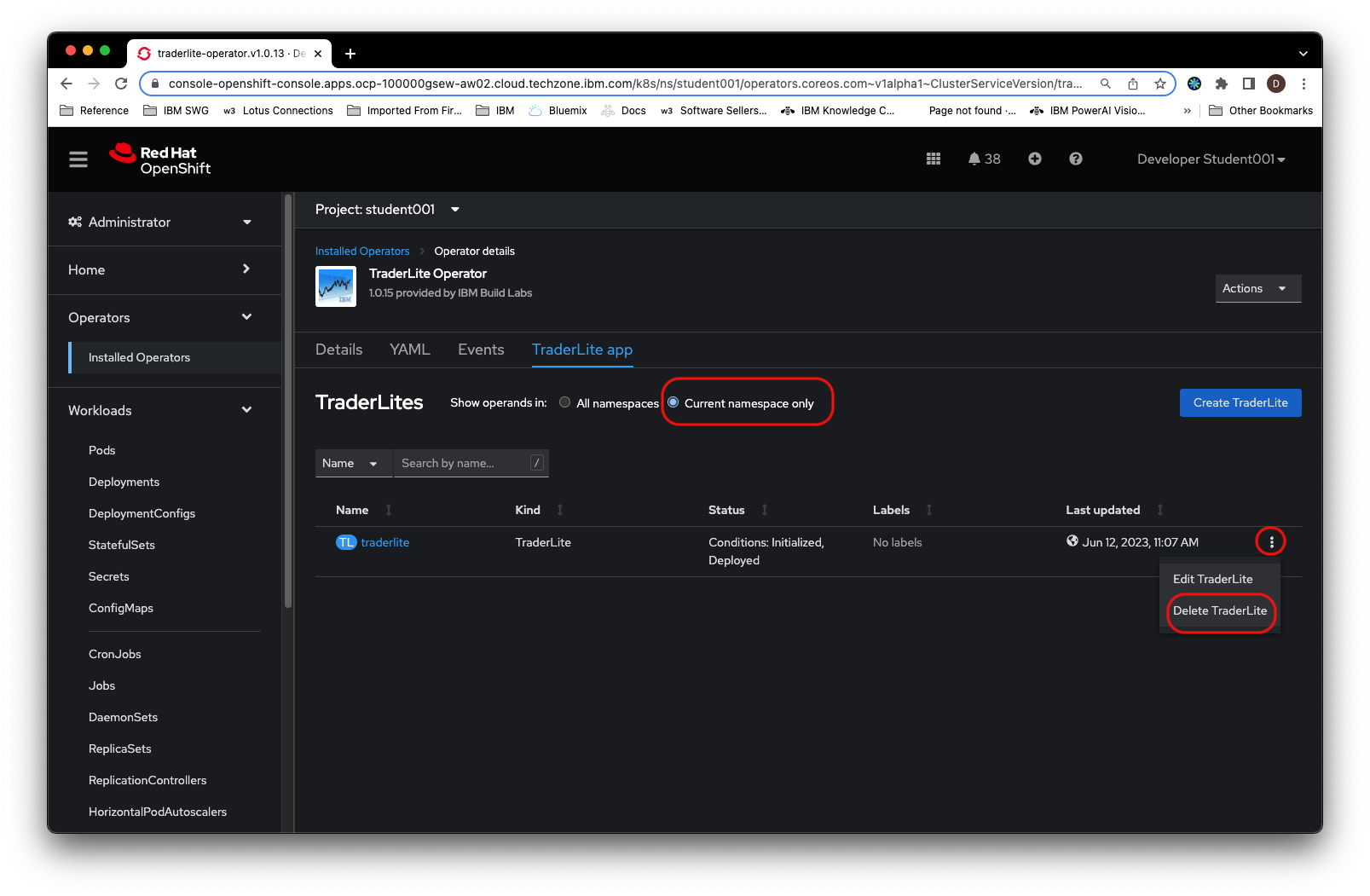This screenshot has width=1370, height=896.
Task: Click browser forward arrow
Action: [x=94, y=84]
